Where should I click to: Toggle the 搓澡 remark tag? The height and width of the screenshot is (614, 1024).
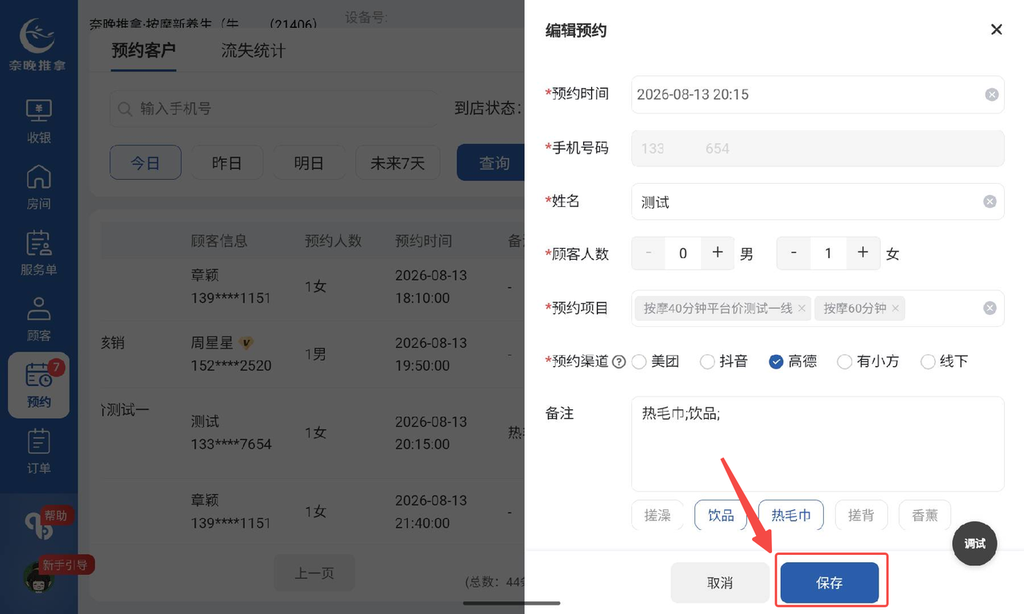[657, 515]
